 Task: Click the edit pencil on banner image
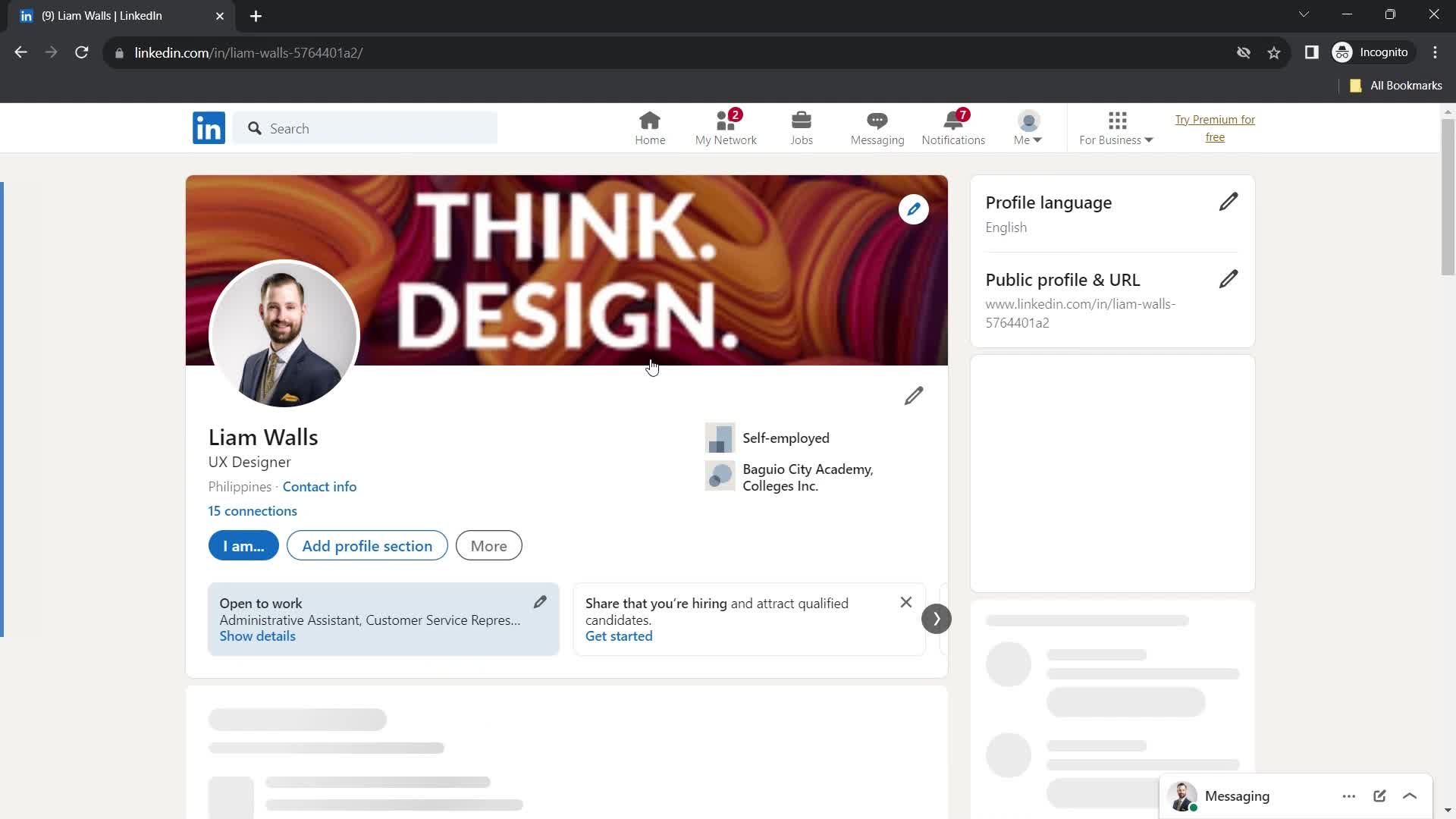point(912,209)
